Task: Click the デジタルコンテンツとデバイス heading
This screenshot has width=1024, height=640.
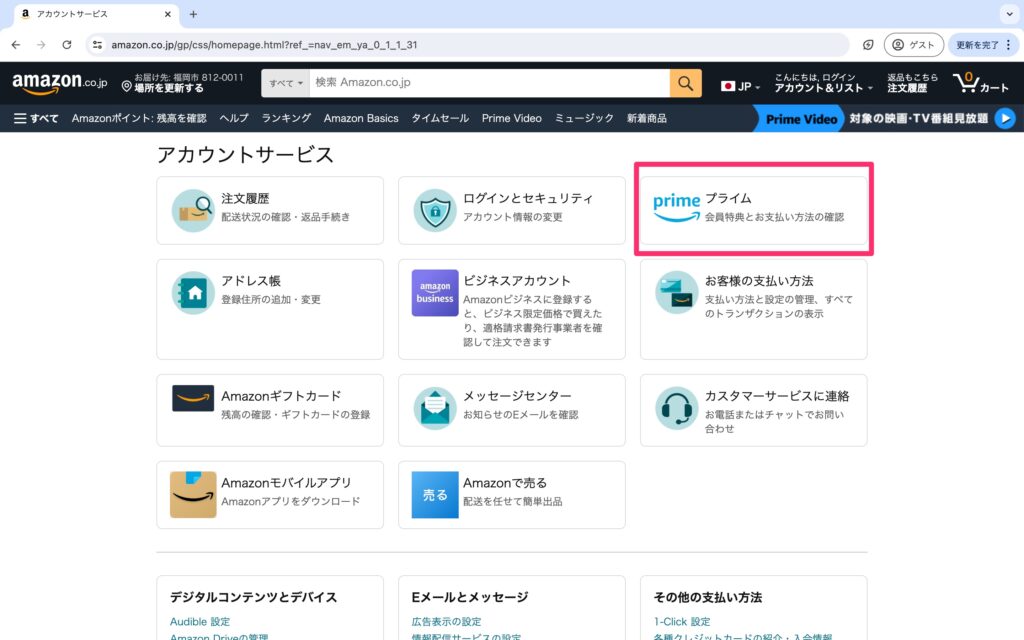Action: 253,597
